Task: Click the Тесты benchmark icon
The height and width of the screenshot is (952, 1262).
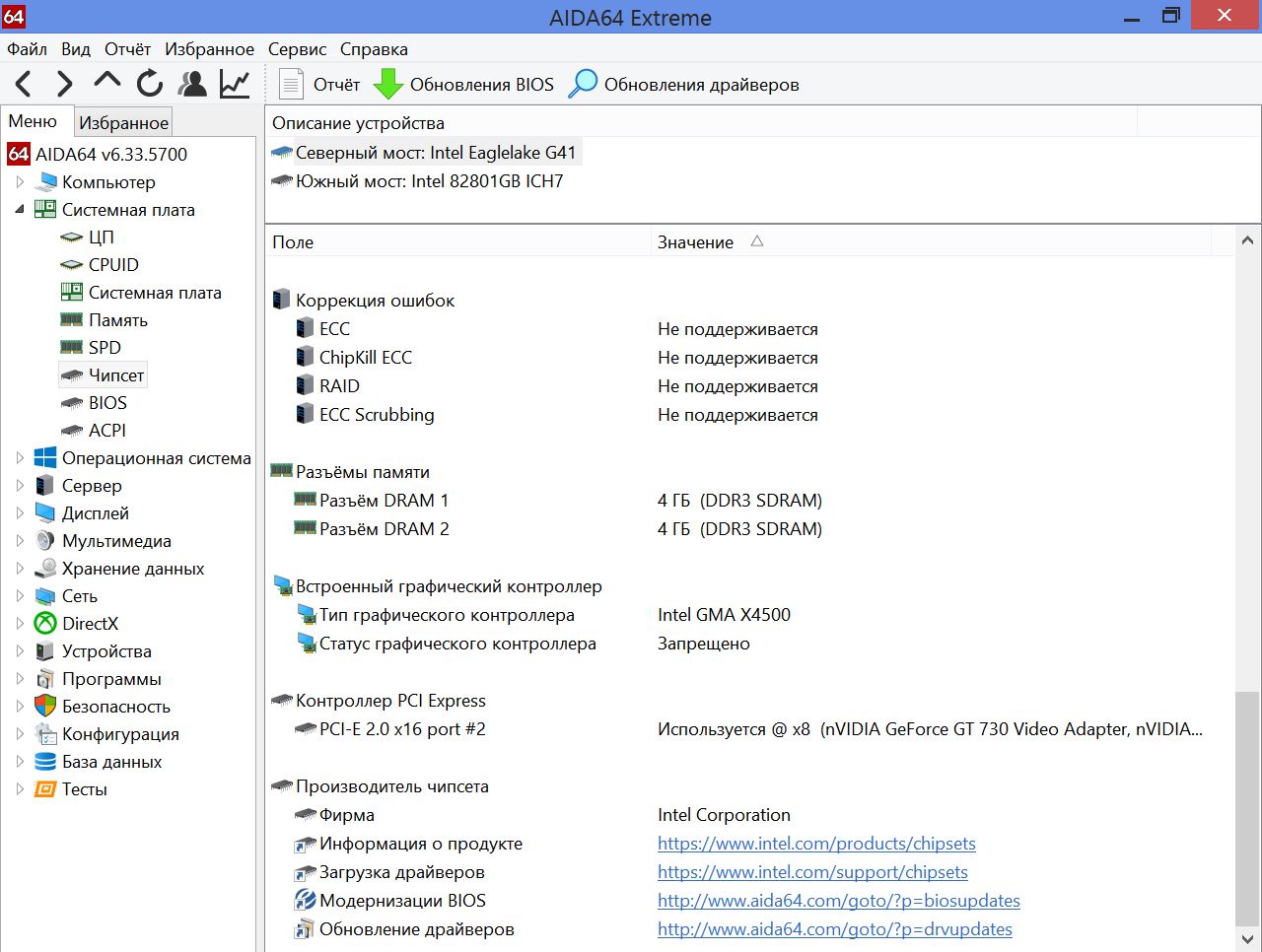Action: 46,789
